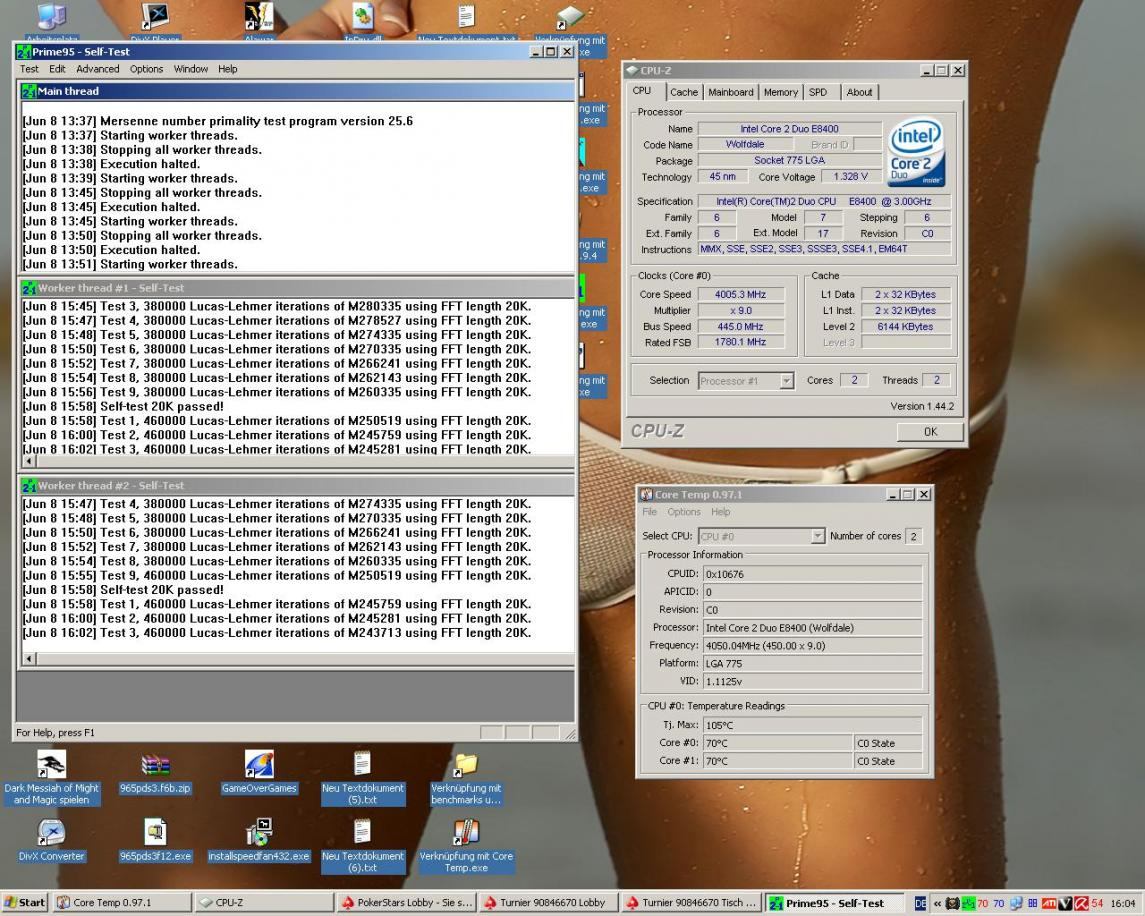
Task: Switch to the Memory tab in CPU-Z
Action: tap(781, 92)
